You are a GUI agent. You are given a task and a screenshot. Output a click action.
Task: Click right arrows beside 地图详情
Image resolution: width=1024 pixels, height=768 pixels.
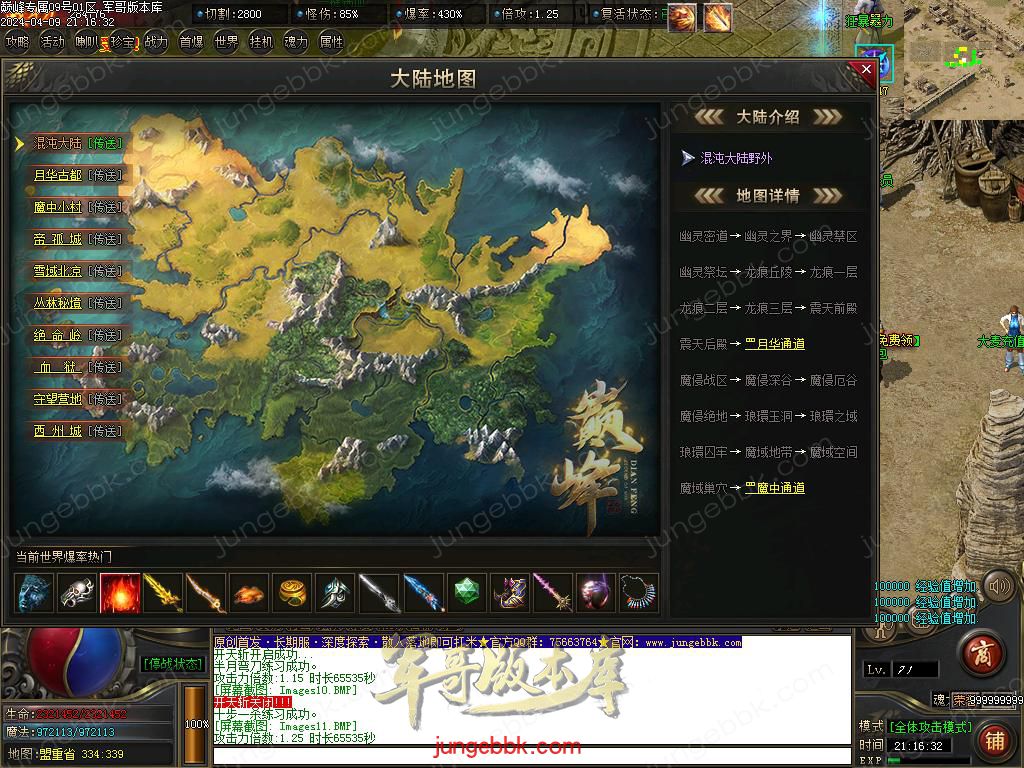pos(827,195)
